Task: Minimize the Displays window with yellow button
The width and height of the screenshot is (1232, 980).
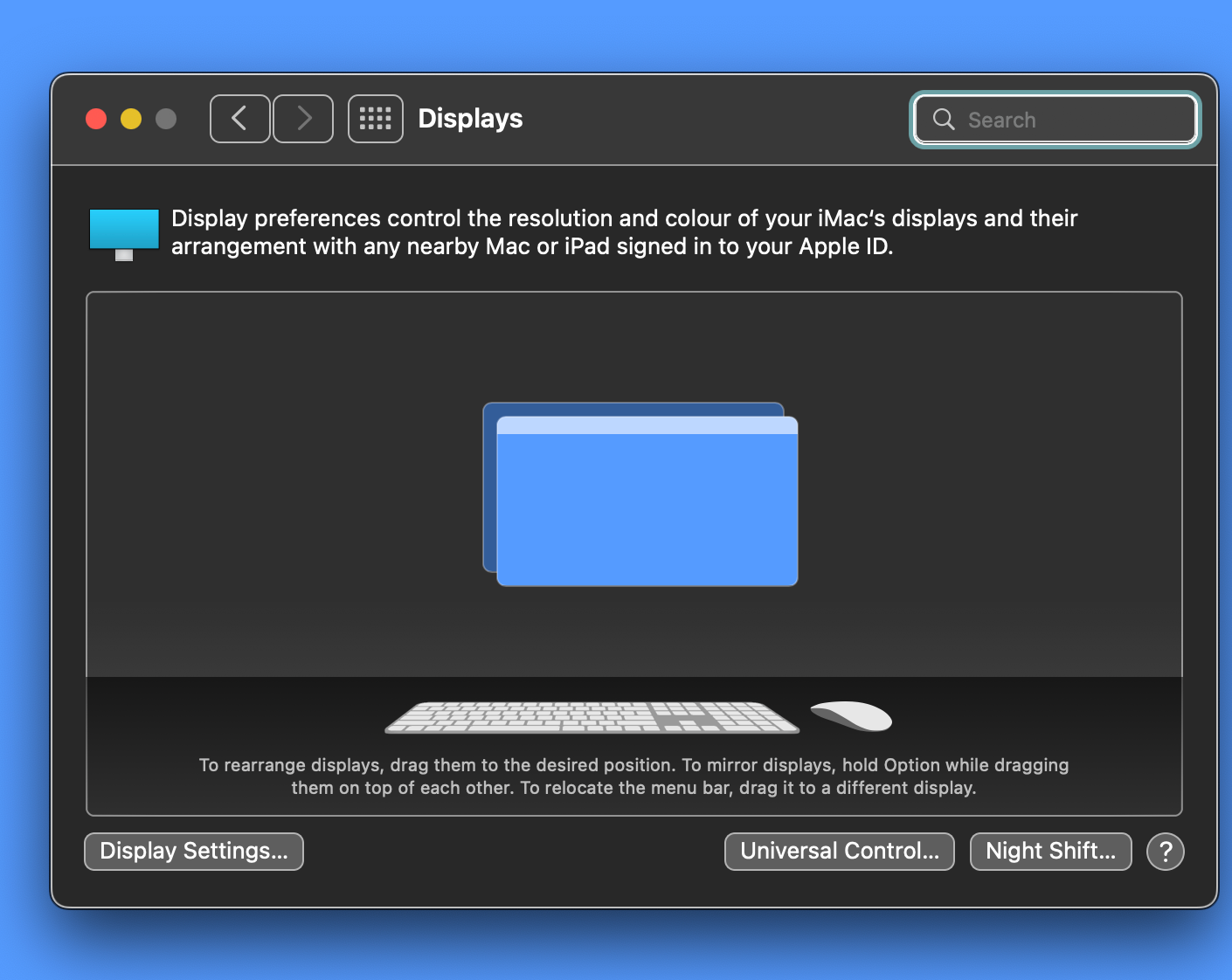Action: click(x=131, y=119)
